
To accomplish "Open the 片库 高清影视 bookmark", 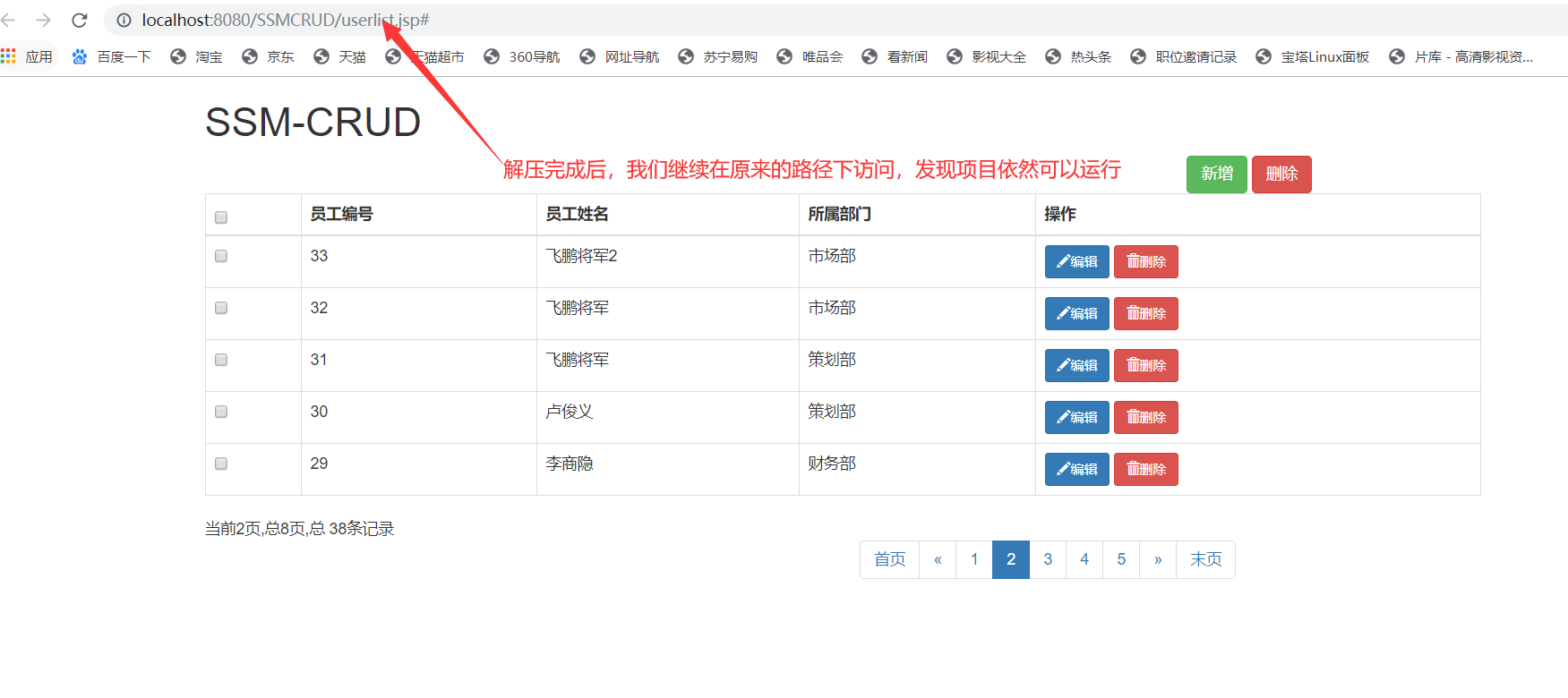I will [x=1461, y=56].
